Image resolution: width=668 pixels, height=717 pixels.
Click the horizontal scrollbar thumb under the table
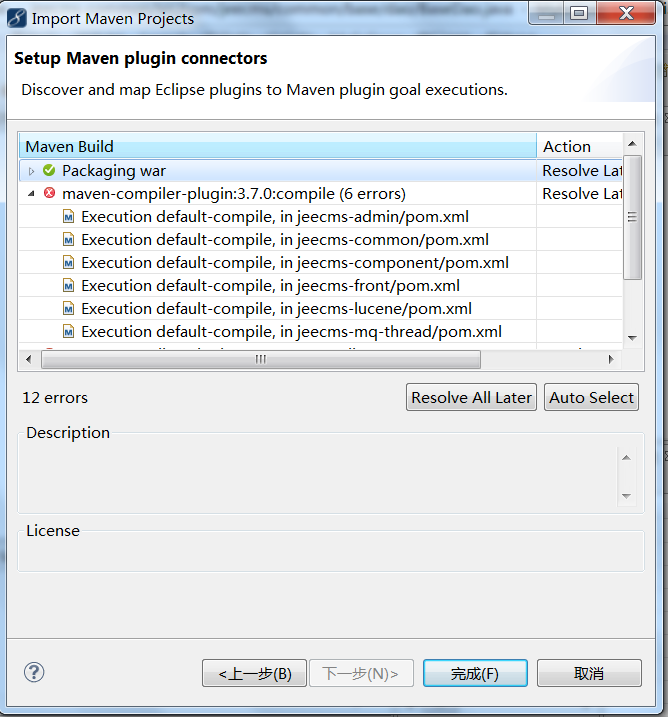pyautogui.click(x=260, y=359)
